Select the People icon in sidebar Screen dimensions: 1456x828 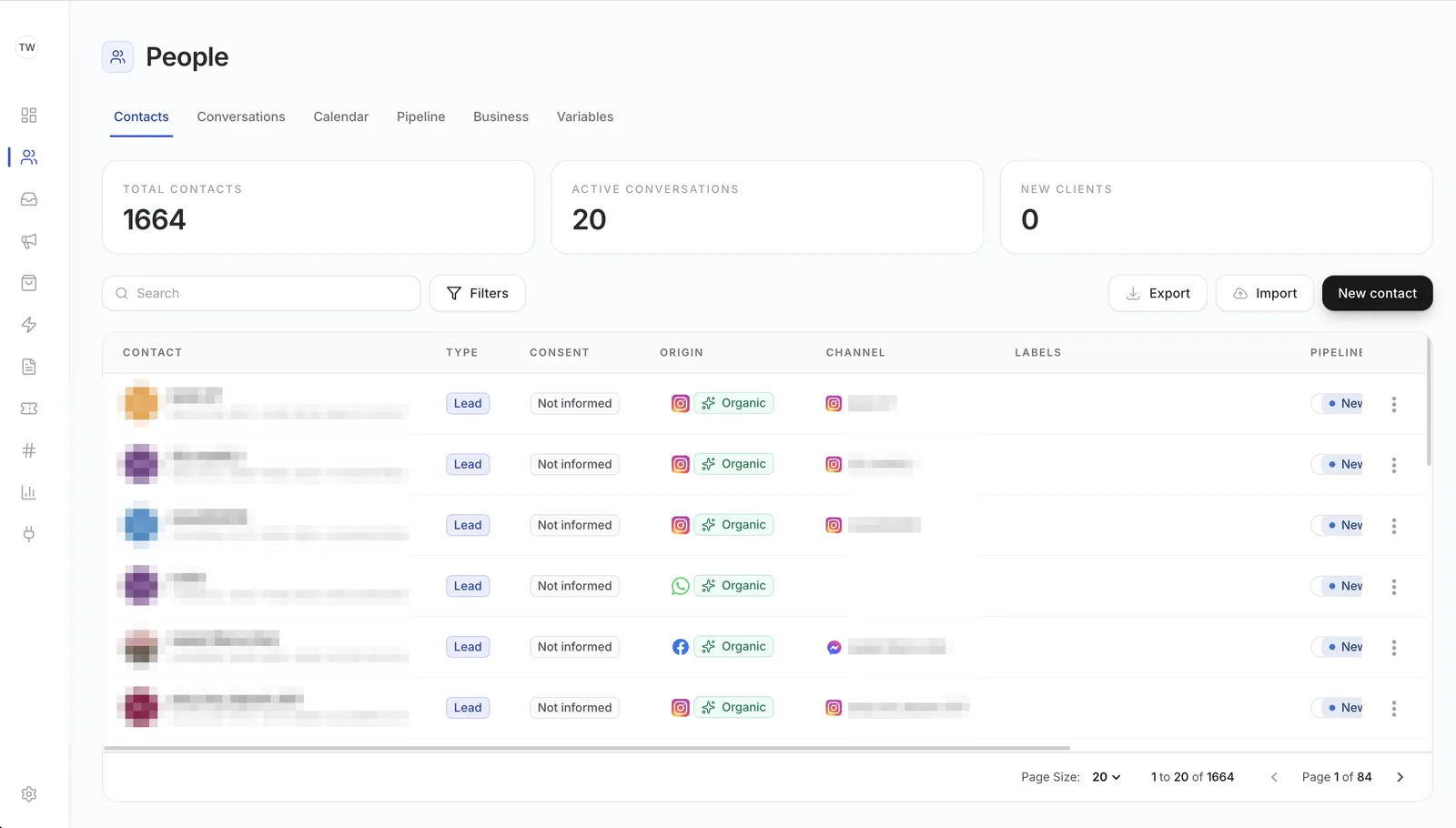click(x=29, y=157)
